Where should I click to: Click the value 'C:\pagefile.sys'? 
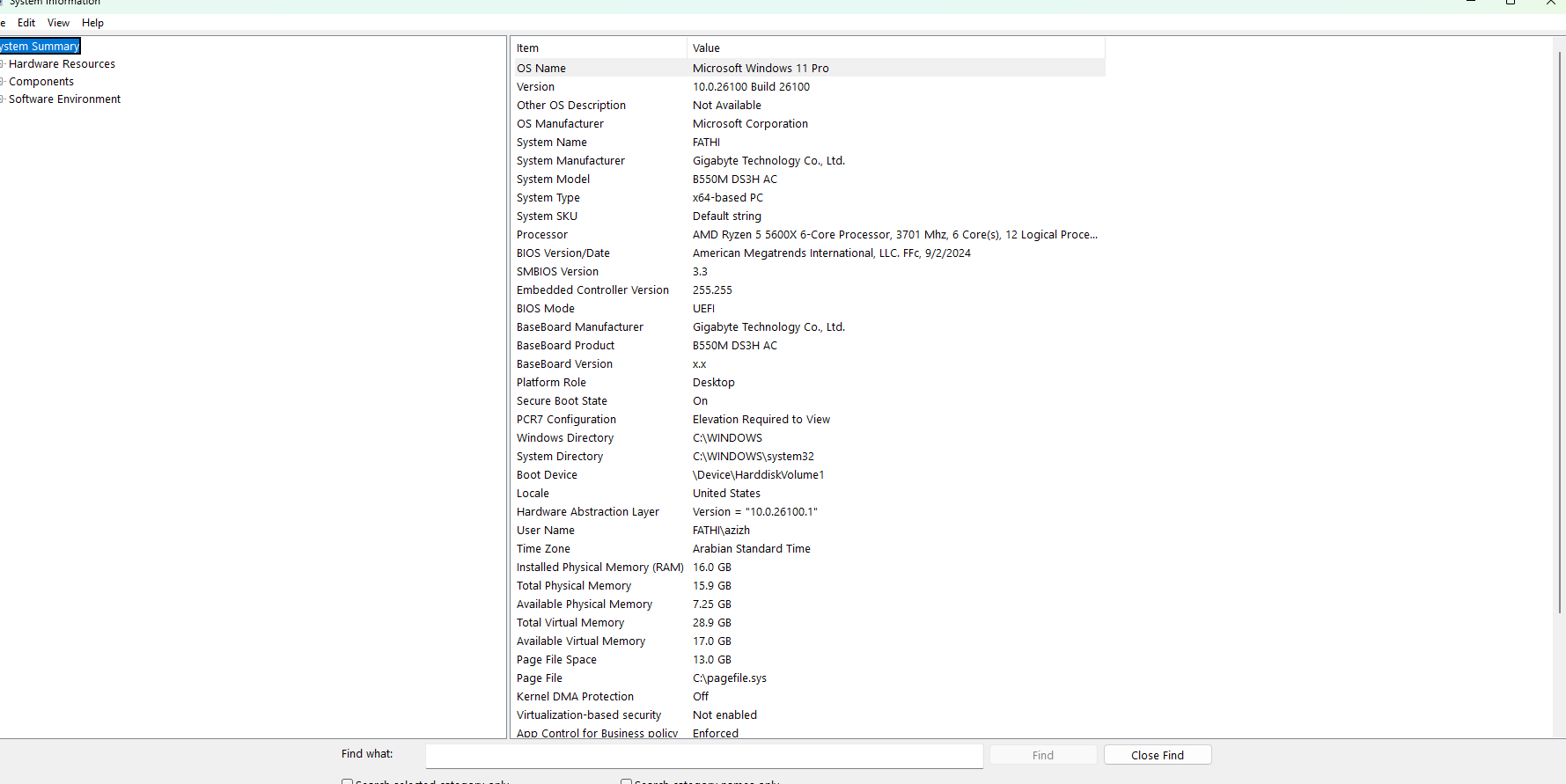(730, 678)
